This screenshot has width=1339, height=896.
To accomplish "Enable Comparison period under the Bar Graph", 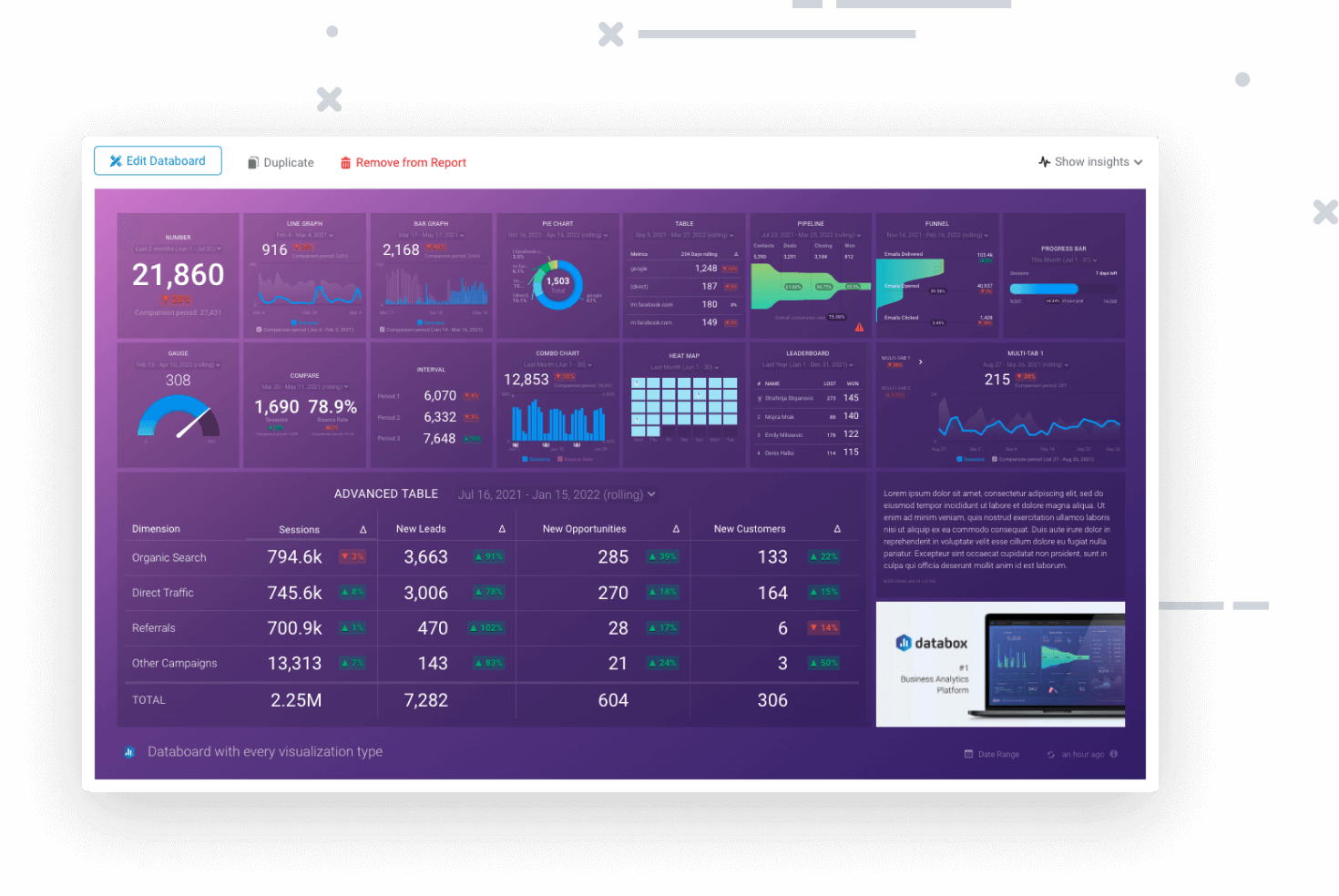I will pos(383,331).
